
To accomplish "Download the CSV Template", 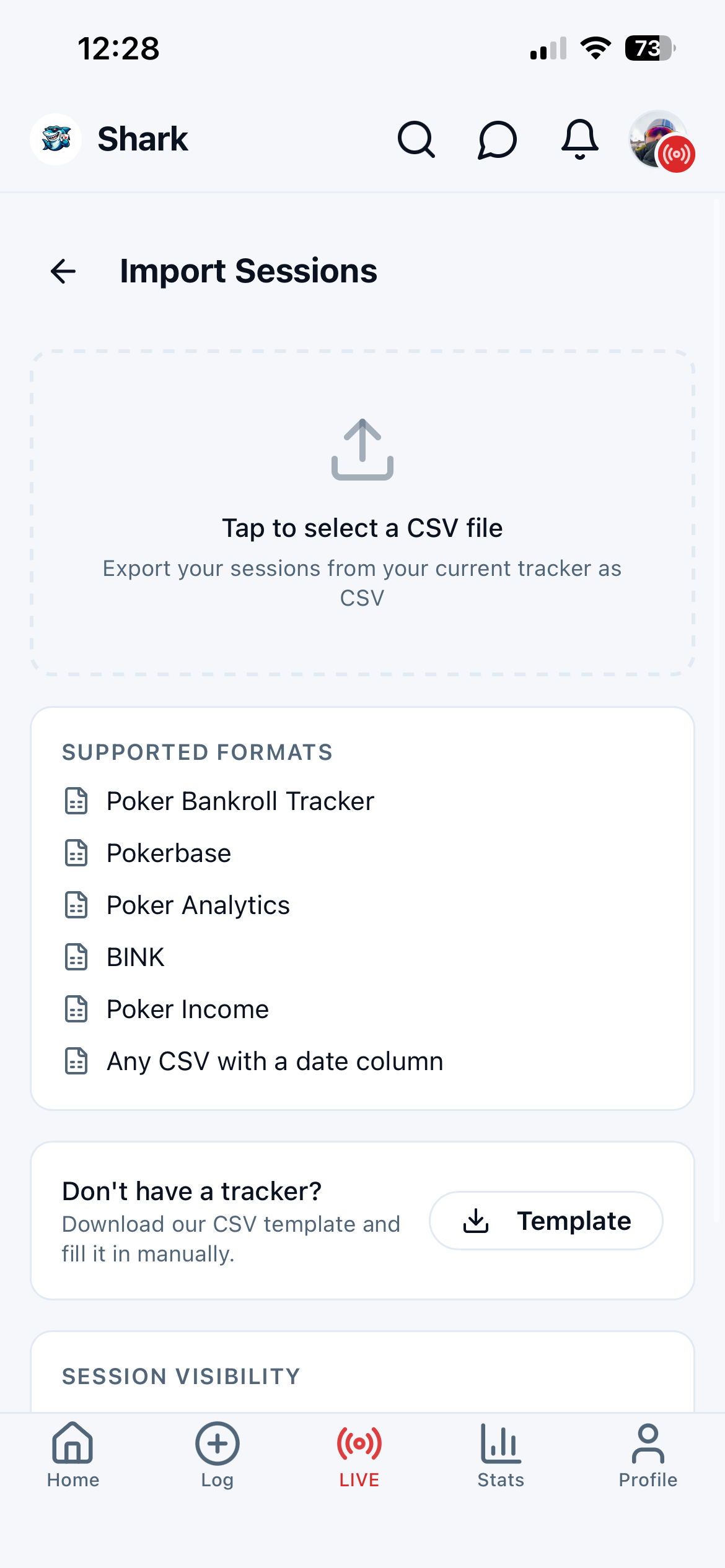I will coord(546,1221).
